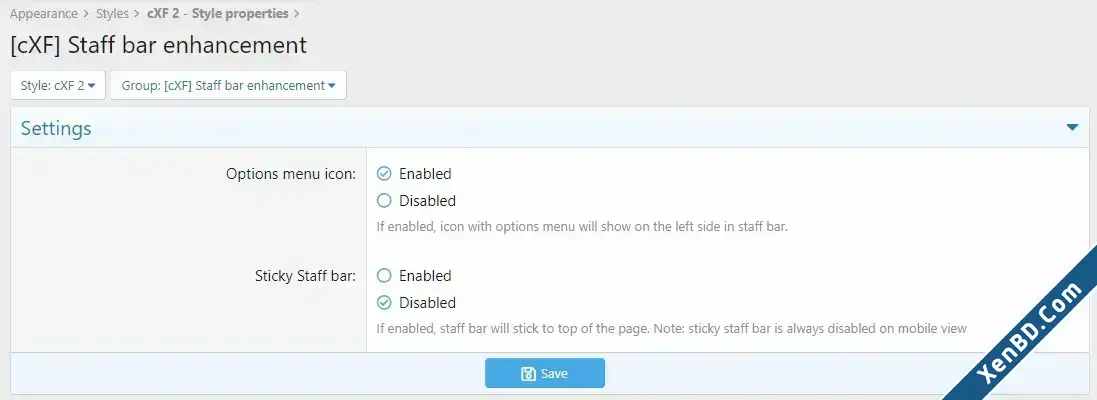
Task: Select Disabled for Options menu icon
Action: tap(384, 201)
